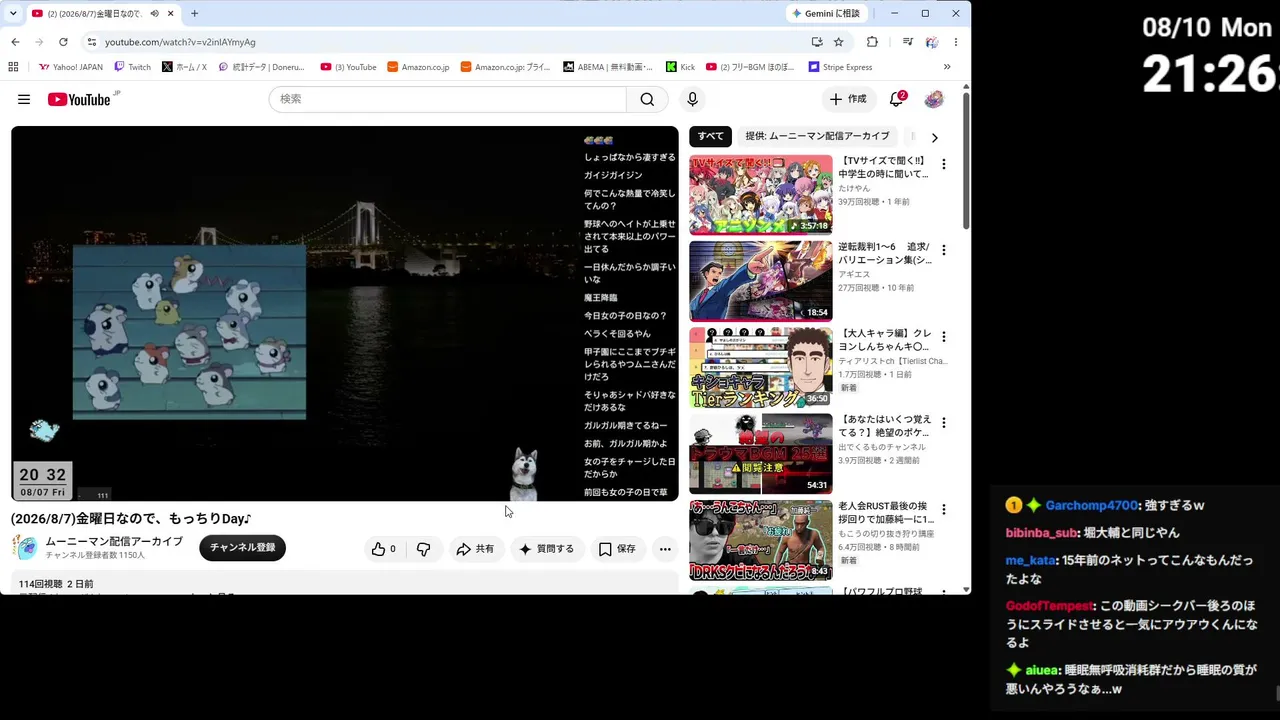This screenshot has height=720, width=1280.
Task: Go back with the browser back arrow
Action: click(x=15, y=42)
